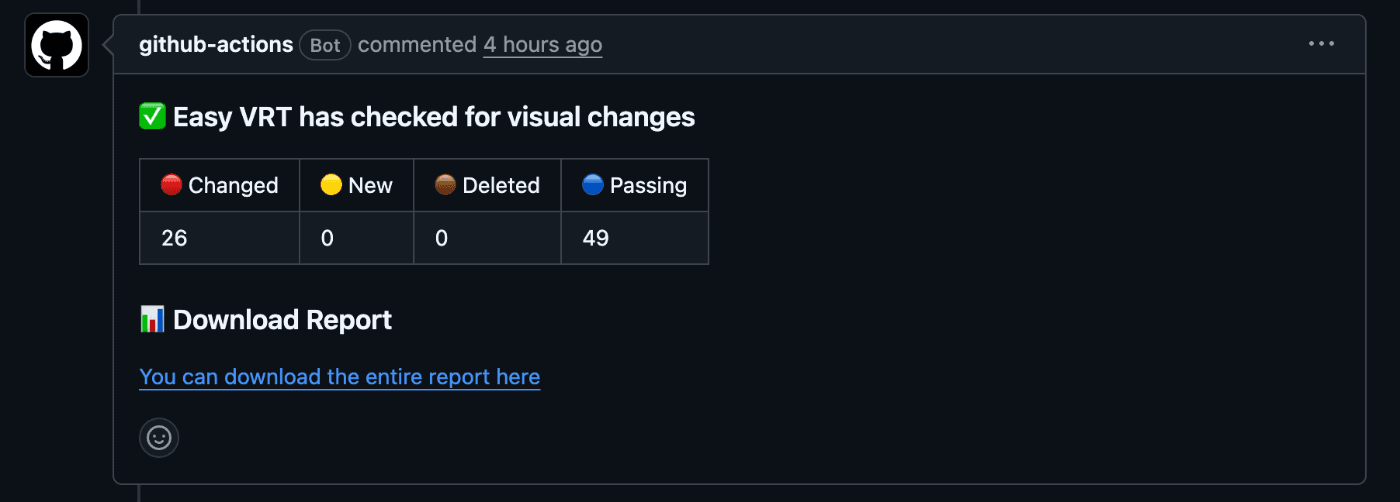Image resolution: width=1400 pixels, height=502 pixels.
Task: Click the '4 hours ago' timestamp link
Action: pyautogui.click(x=543, y=45)
